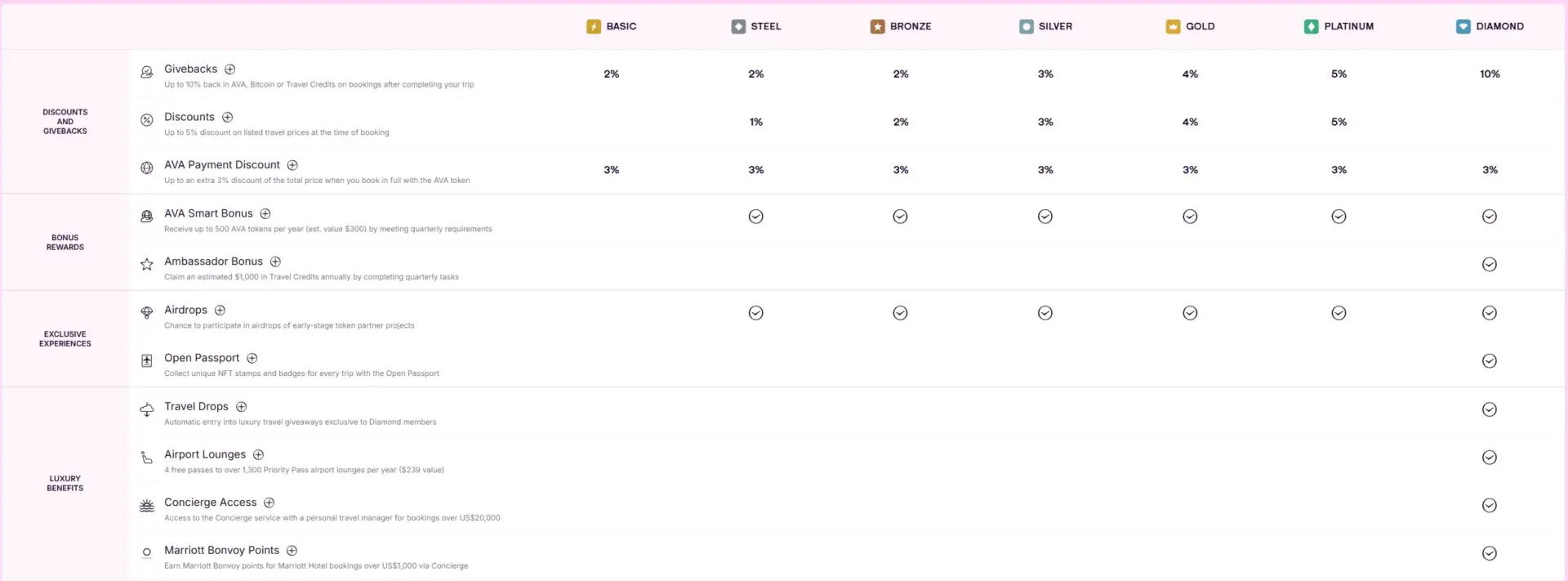The height and width of the screenshot is (581, 1568).
Task: Expand AVA Payment Discount plus icon
Action: pyautogui.click(x=292, y=165)
